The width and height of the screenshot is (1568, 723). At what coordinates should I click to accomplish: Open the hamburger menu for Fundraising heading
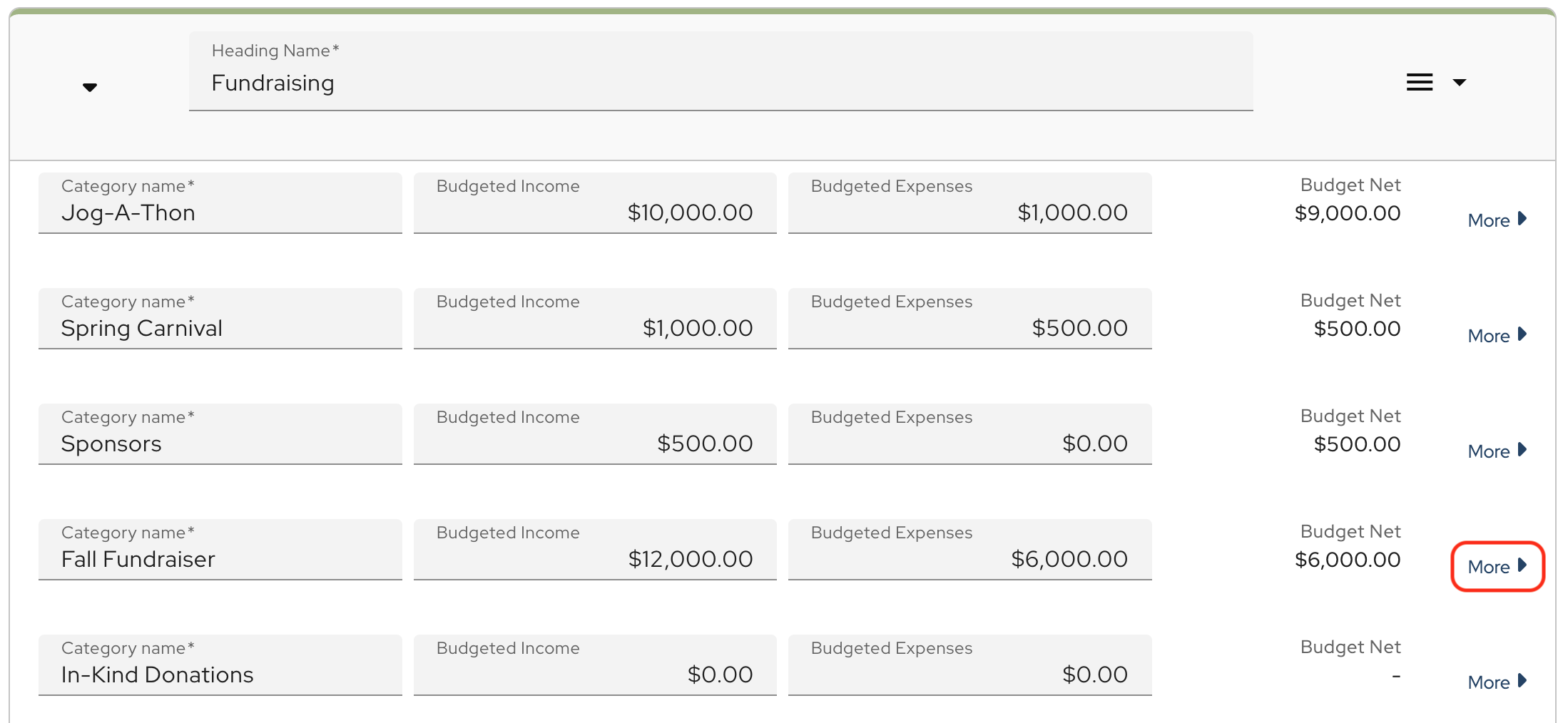(x=1419, y=83)
